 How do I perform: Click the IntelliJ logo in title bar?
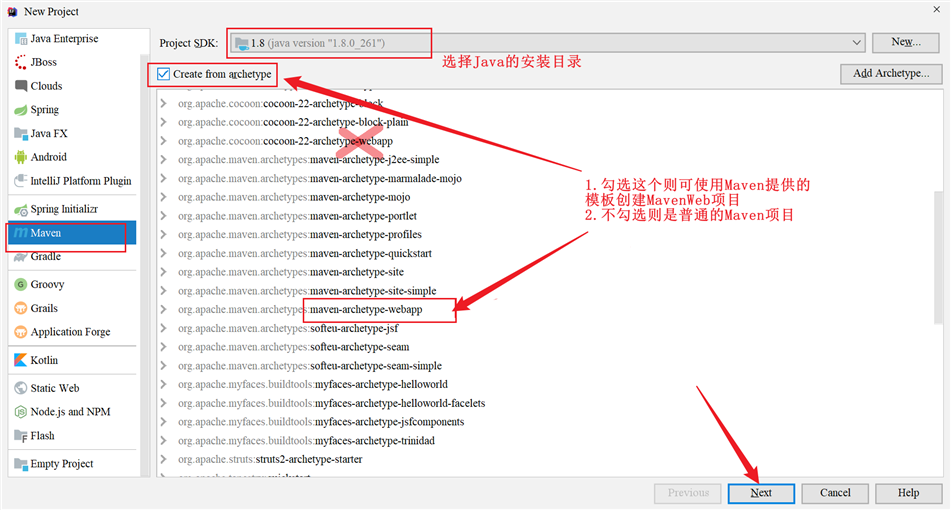12,12
